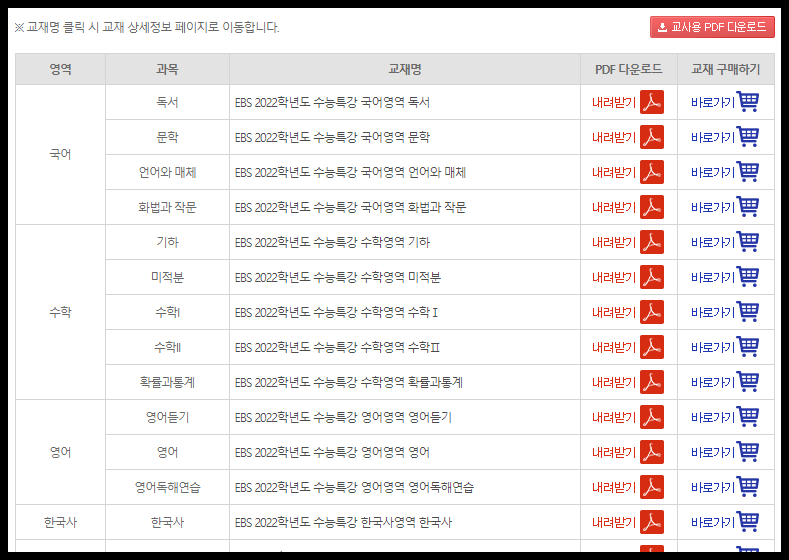Open textbook 수능특강 수학영역 수학II
This screenshot has width=789, height=560.
[x=337, y=347]
